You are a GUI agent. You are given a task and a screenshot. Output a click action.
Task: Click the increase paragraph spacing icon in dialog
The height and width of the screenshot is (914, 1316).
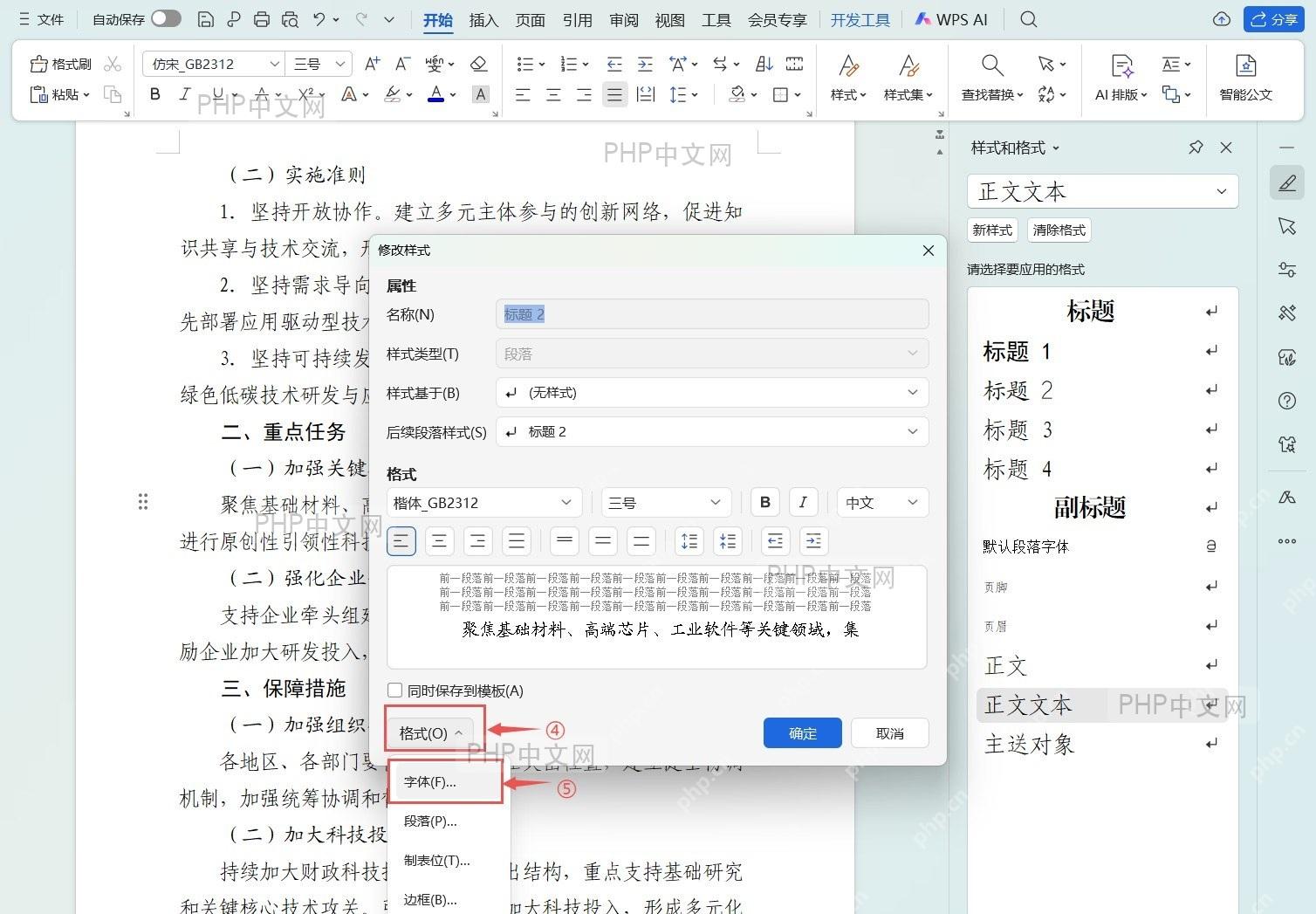(x=689, y=541)
